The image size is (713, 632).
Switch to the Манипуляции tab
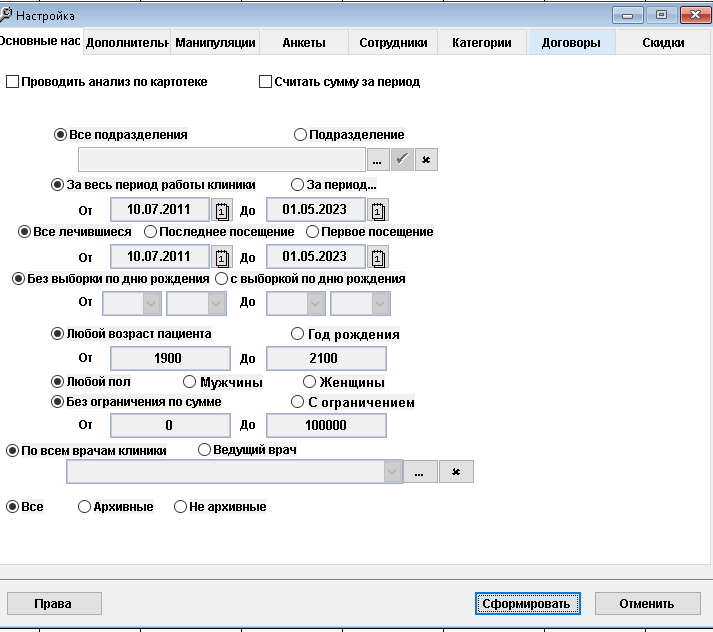(x=215, y=43)
